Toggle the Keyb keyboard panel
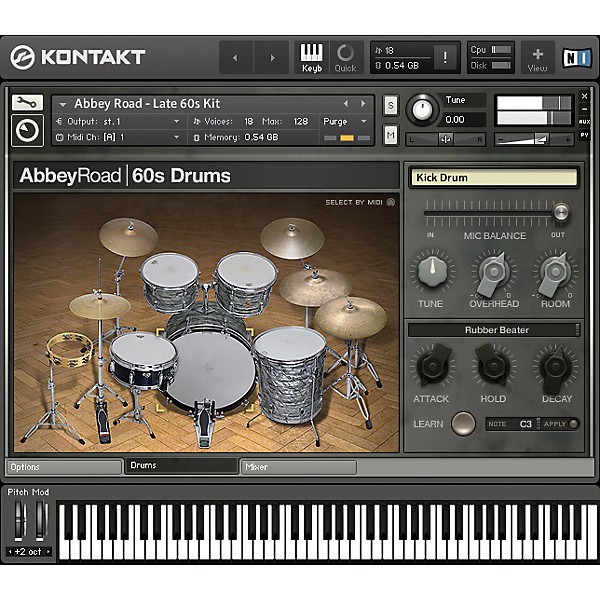 click(x=311, y=57)
